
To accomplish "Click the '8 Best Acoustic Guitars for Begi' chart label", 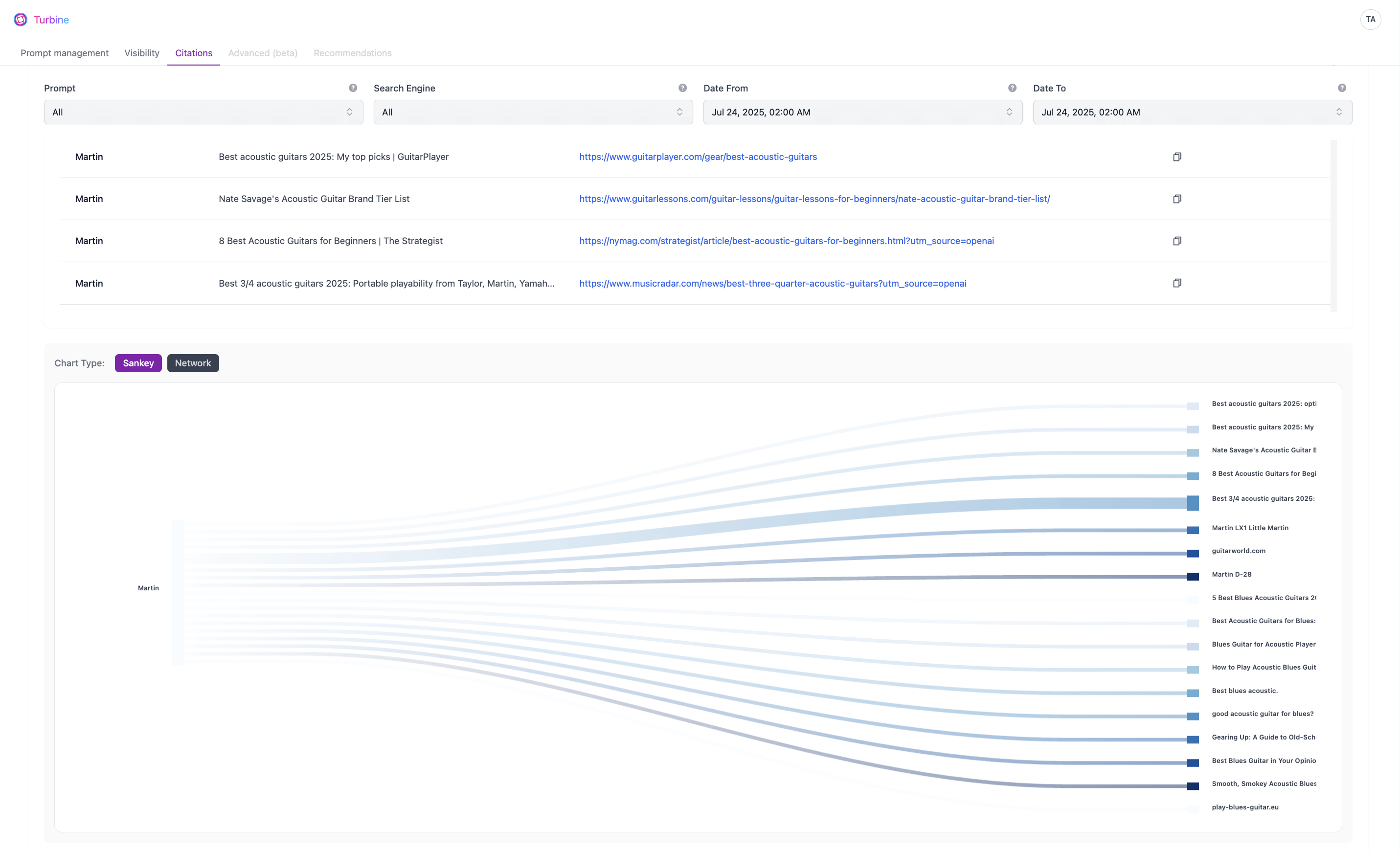I will pos(1264,473).
